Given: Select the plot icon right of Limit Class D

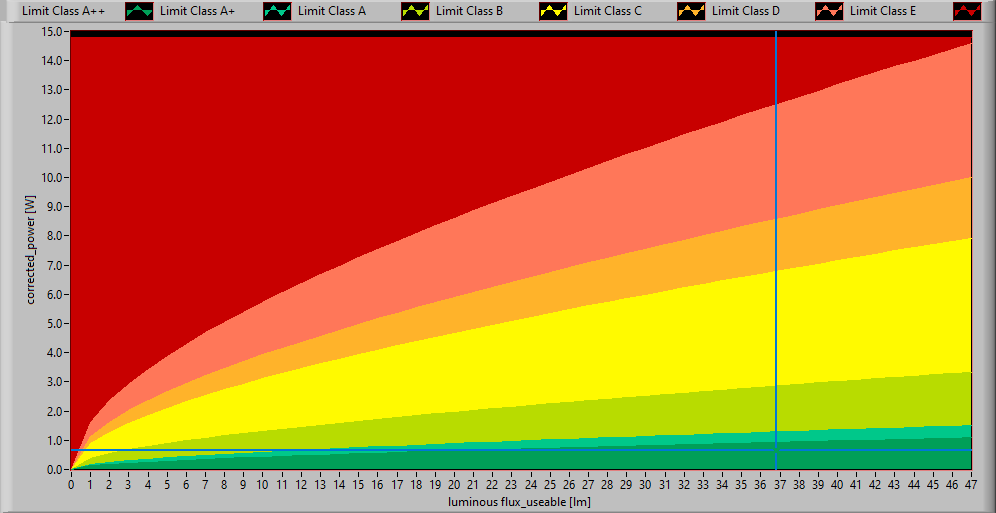Looking at the screenshot, I should [831, 11].
